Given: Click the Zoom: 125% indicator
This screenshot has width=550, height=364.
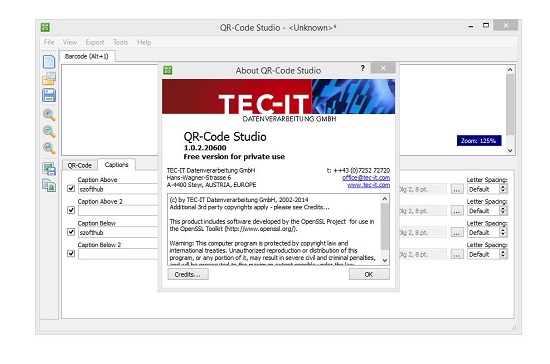Looking at the screenshot, I should 479,141.
